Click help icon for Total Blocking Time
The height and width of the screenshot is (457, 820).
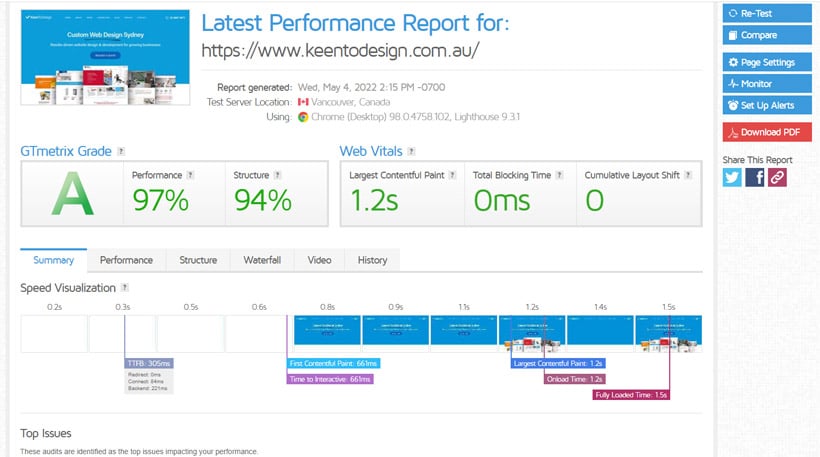point(560,175)
